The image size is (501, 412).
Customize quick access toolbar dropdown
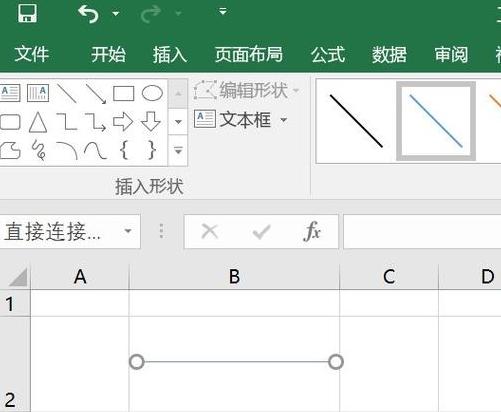223,12
